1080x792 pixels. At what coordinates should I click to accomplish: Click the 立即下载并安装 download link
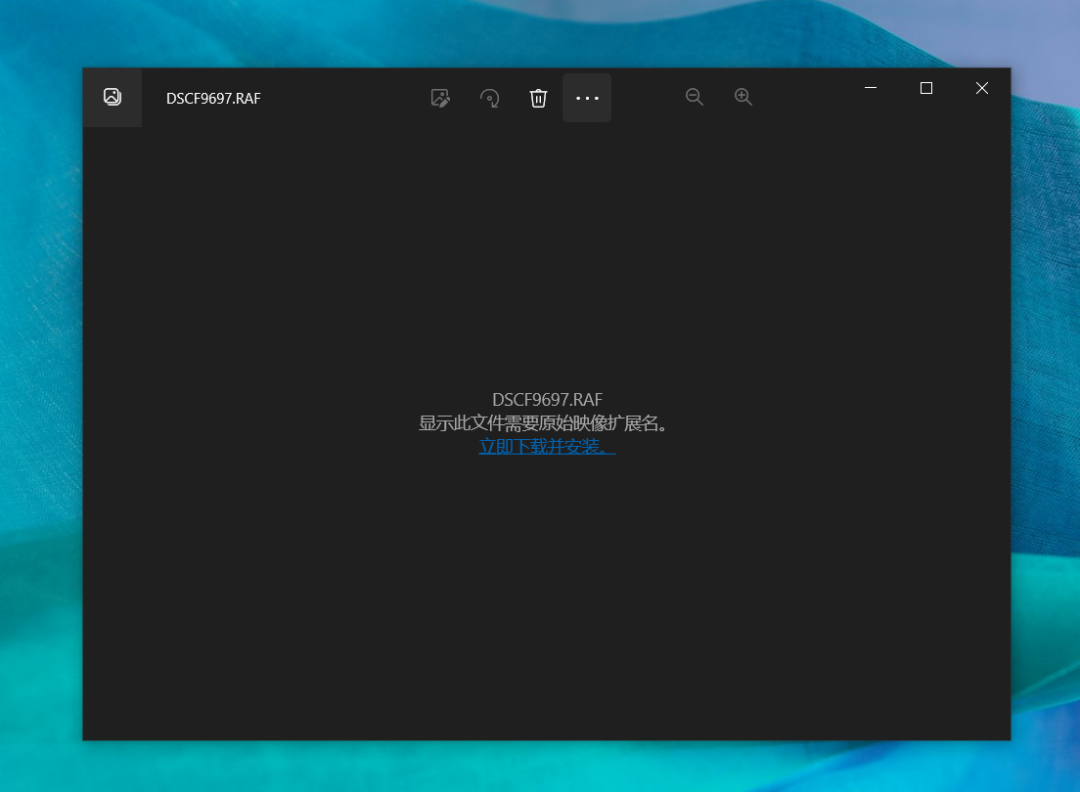pos(546,447)
